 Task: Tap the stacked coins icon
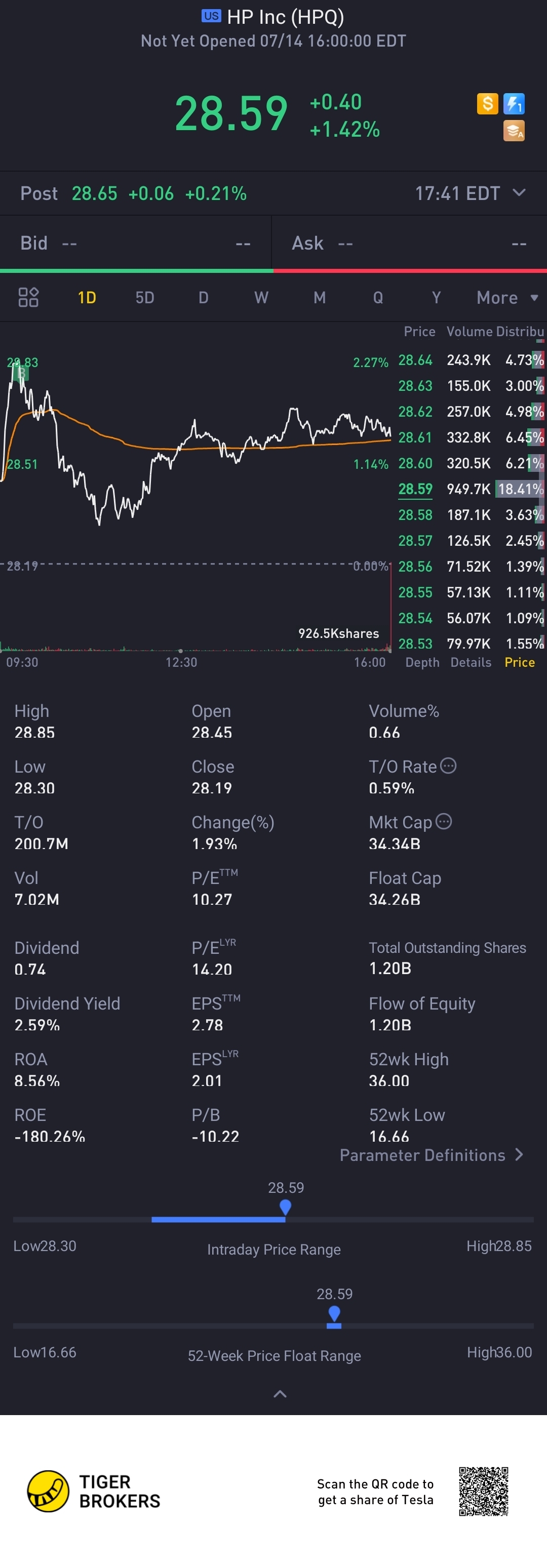coord(514,130)
